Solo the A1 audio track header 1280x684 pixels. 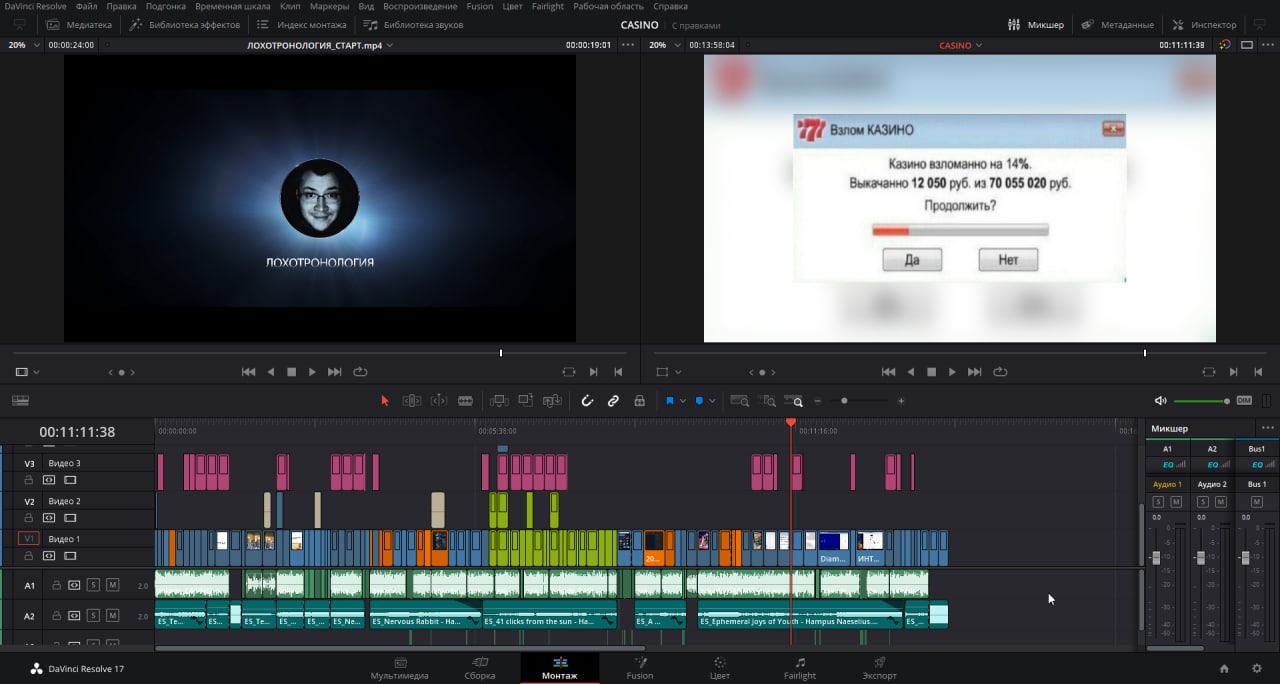click(x=93, y=585)
